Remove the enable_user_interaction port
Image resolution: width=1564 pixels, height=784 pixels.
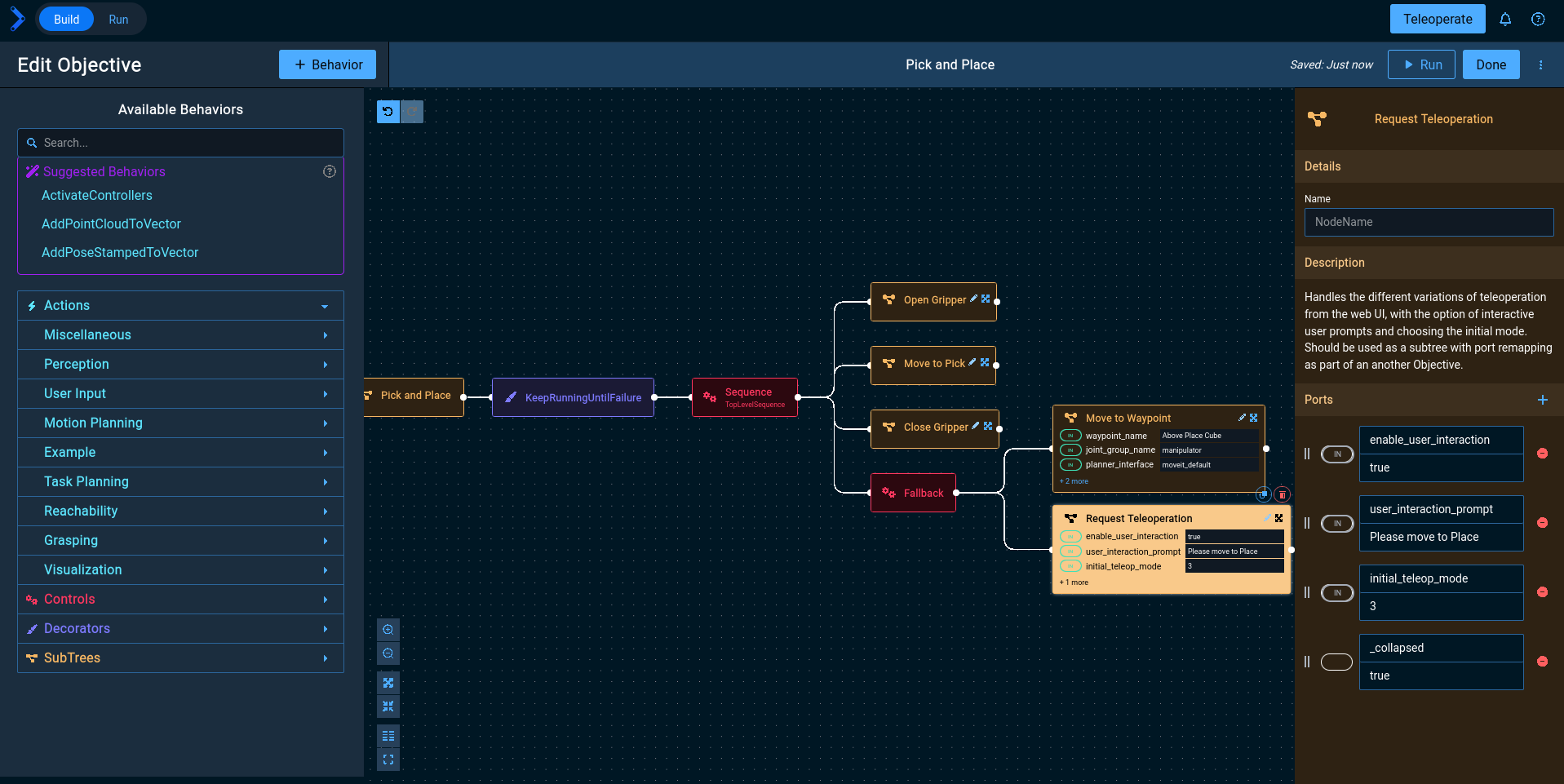point(1543,454)
